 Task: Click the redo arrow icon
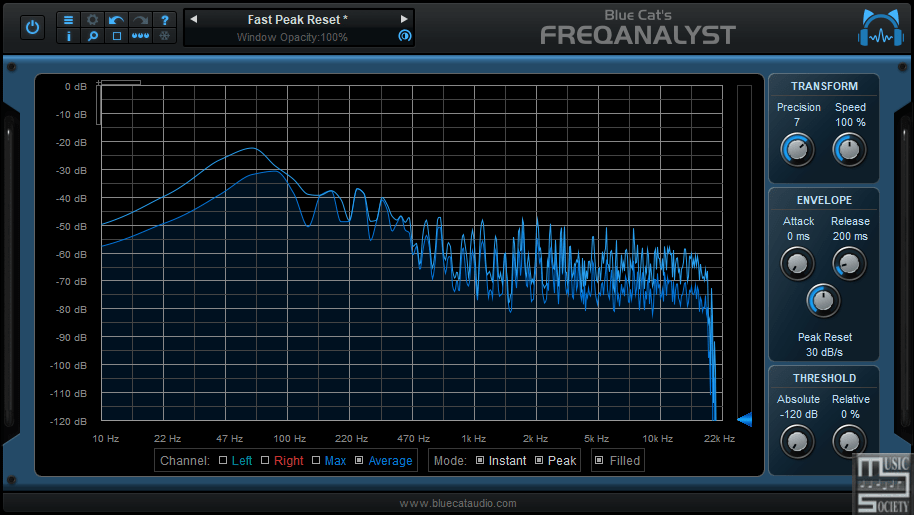click(140, 20)
